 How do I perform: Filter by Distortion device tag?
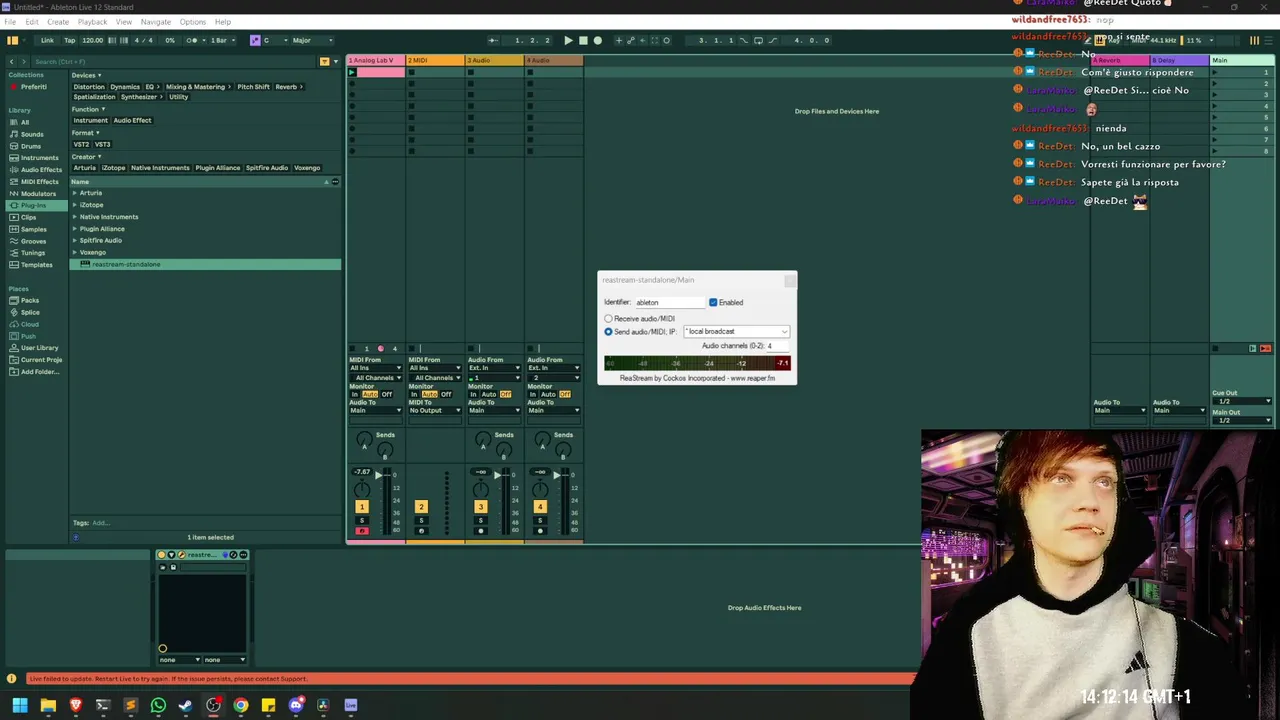89,87
